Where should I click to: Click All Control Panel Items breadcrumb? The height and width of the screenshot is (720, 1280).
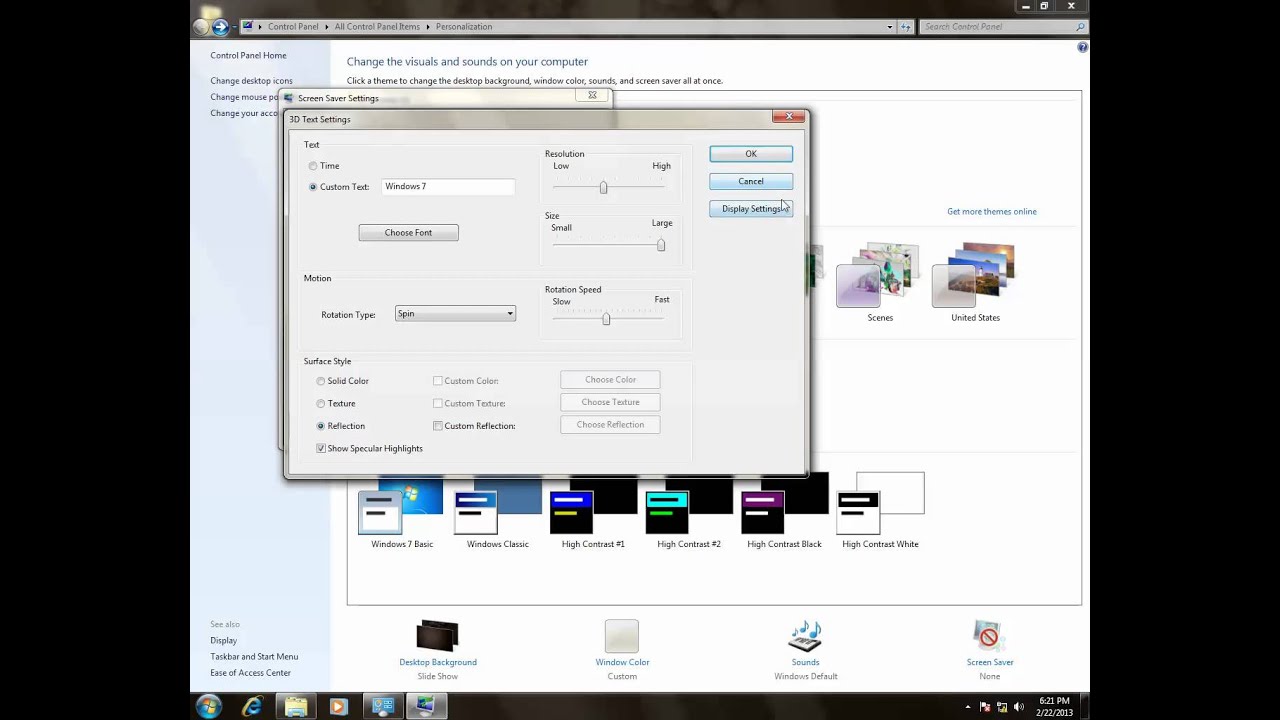[x=378, y=27]
